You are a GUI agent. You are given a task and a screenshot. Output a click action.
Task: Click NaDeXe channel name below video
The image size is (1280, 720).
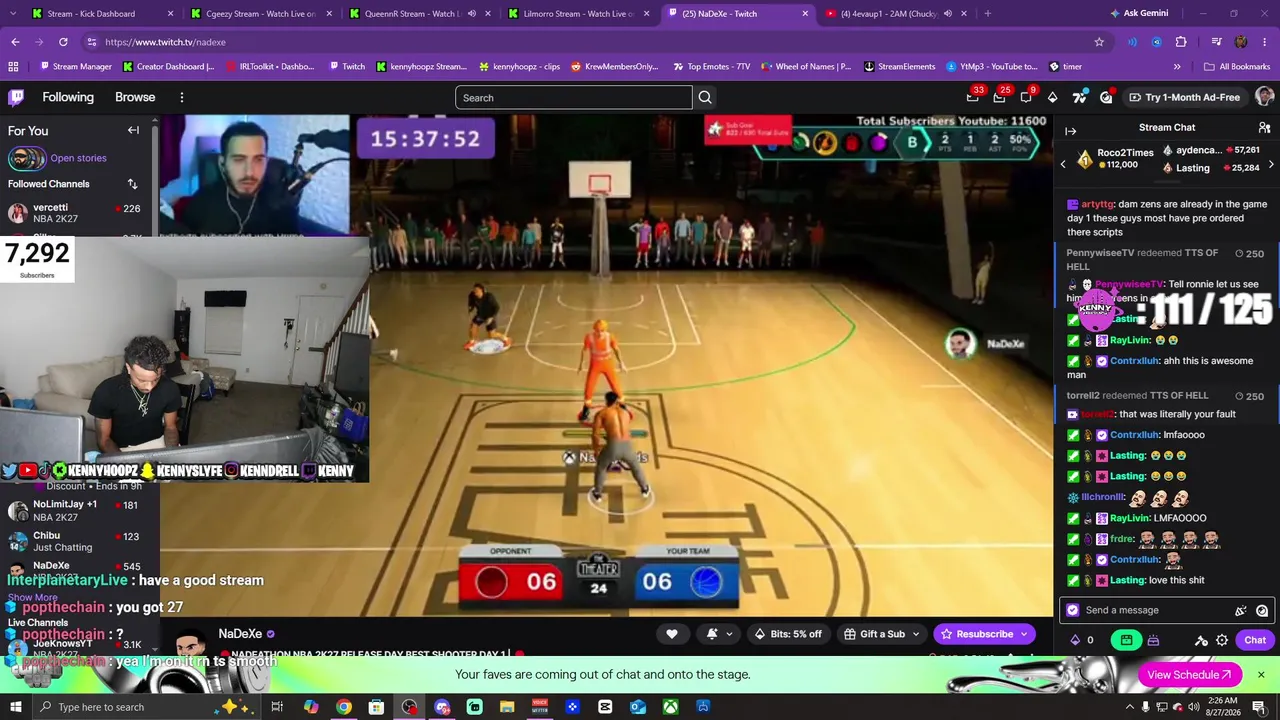coord(240,634)
